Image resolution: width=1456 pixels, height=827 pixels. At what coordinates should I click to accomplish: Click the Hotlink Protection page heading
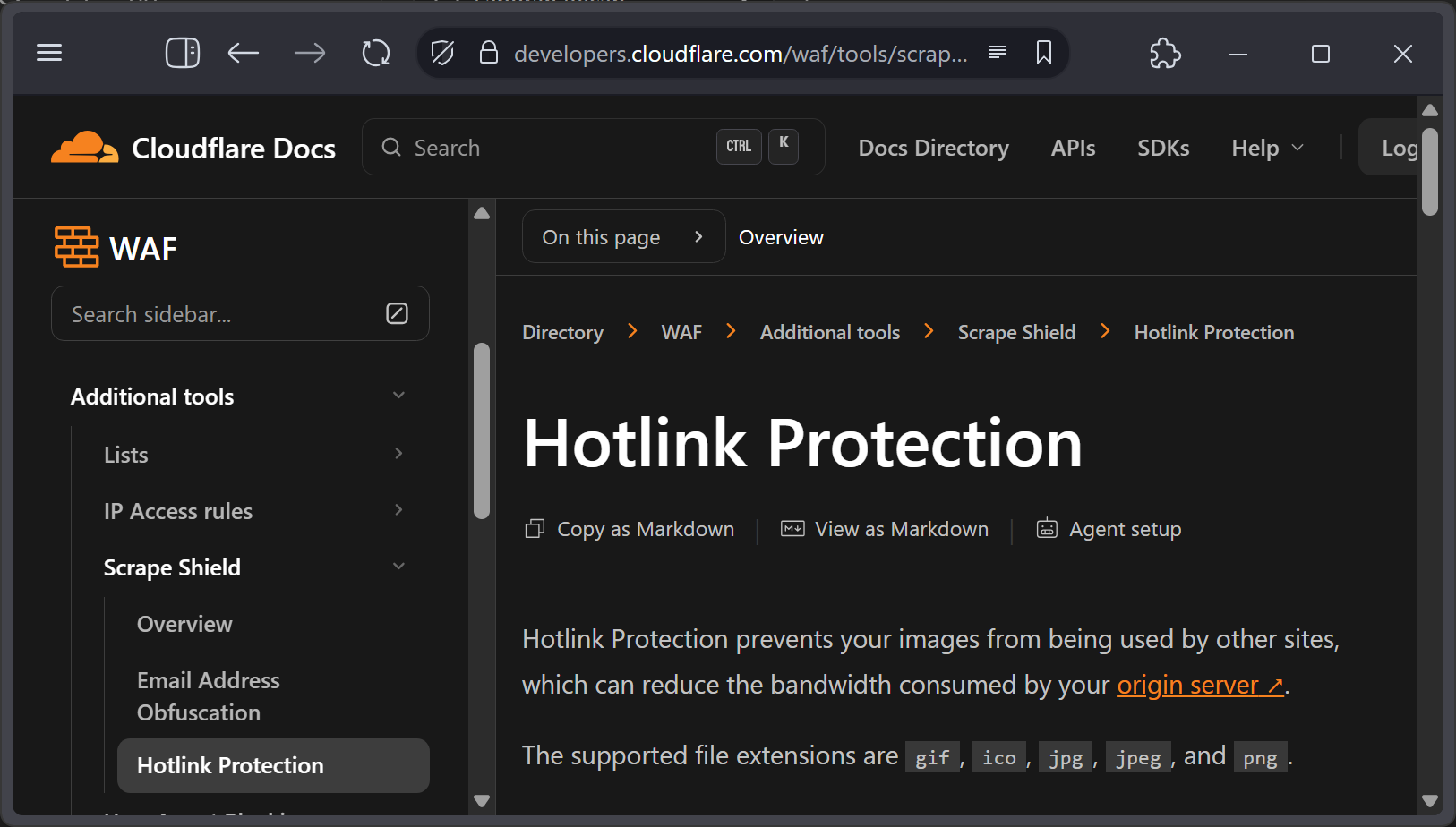tap(803, 443)
